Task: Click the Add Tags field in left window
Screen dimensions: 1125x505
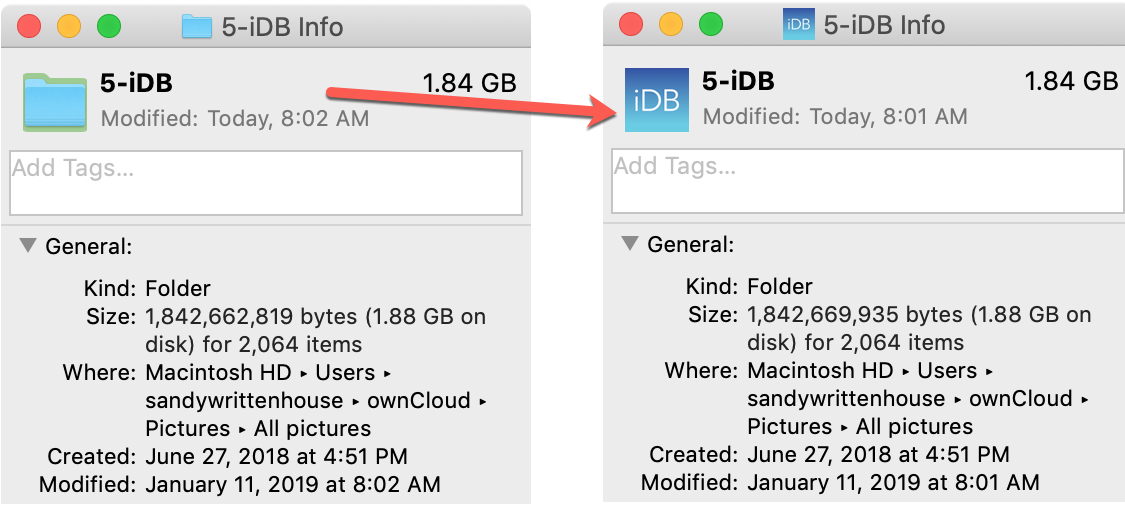Action: tap(265, 183)
